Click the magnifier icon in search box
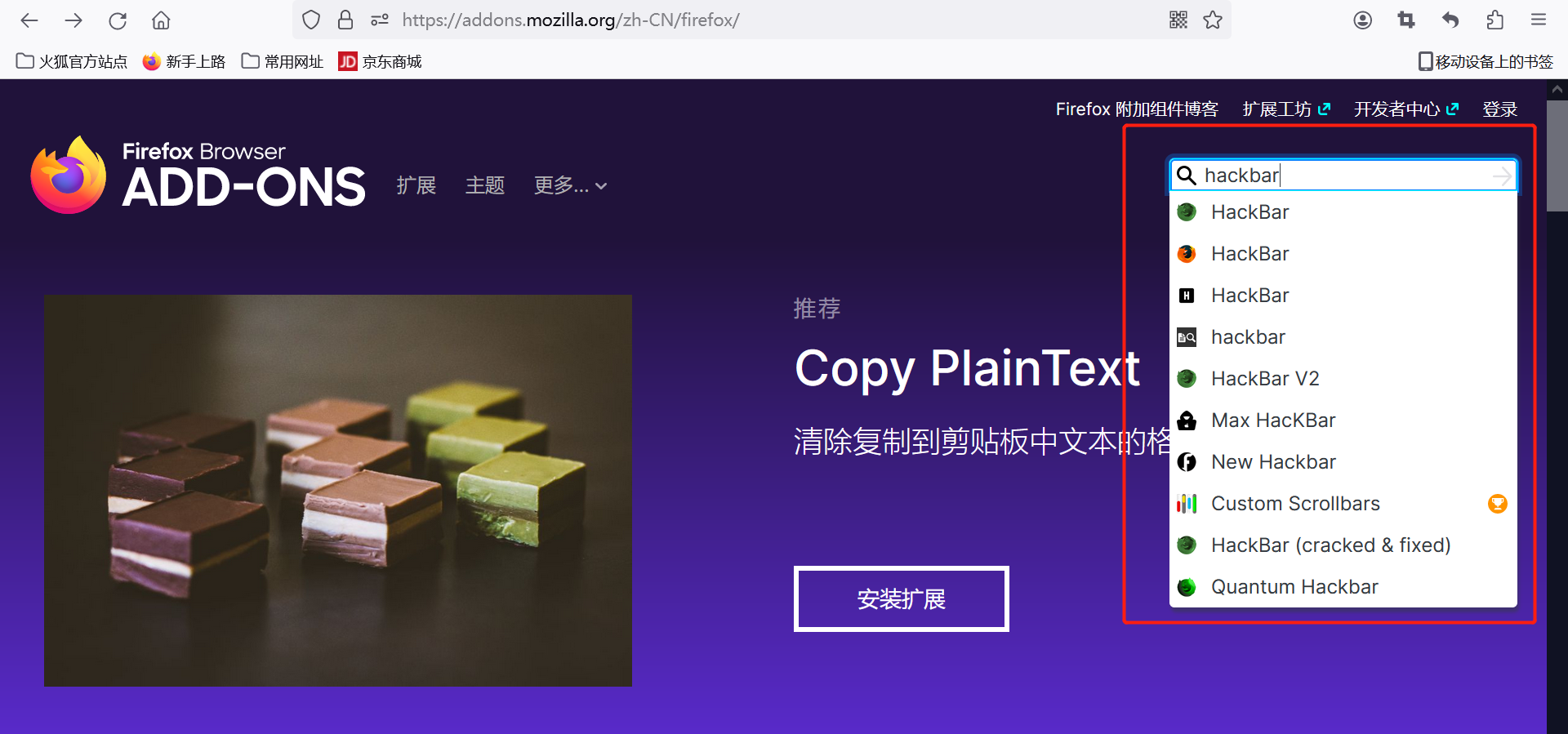1568x734 pixels. [x=1187, y=176]
